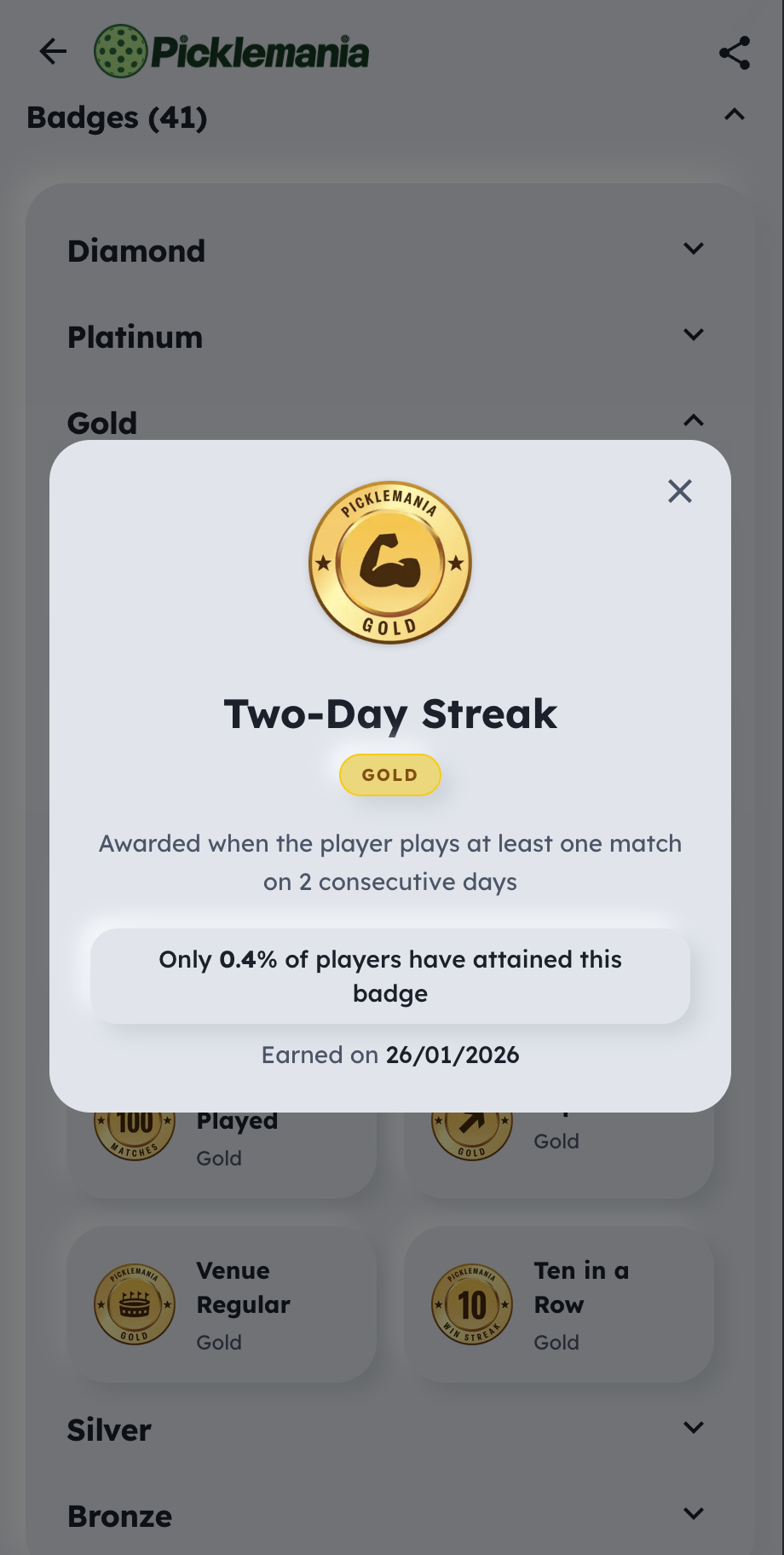The width and height of the screenshot is (784, 1555).
Task: Collapse the Badges (41) section
Action: (x=734, y=114)
